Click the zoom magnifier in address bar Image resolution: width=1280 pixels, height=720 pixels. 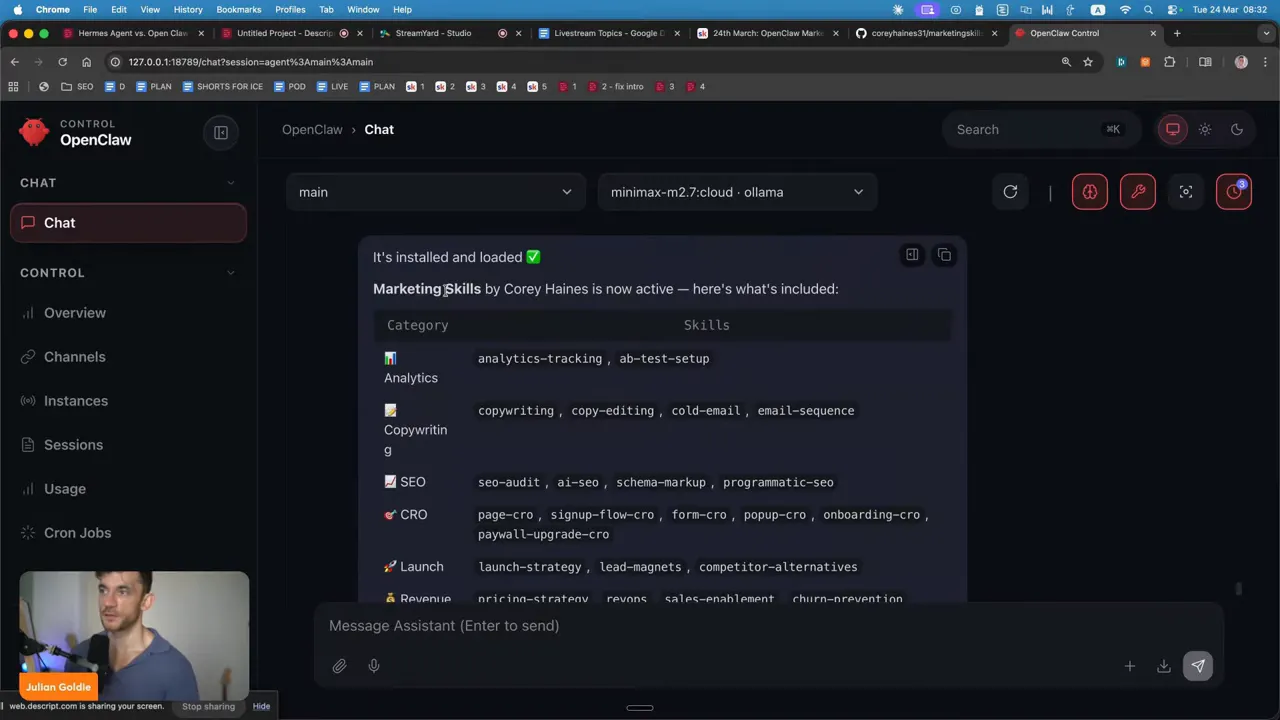click(1066, 62)
